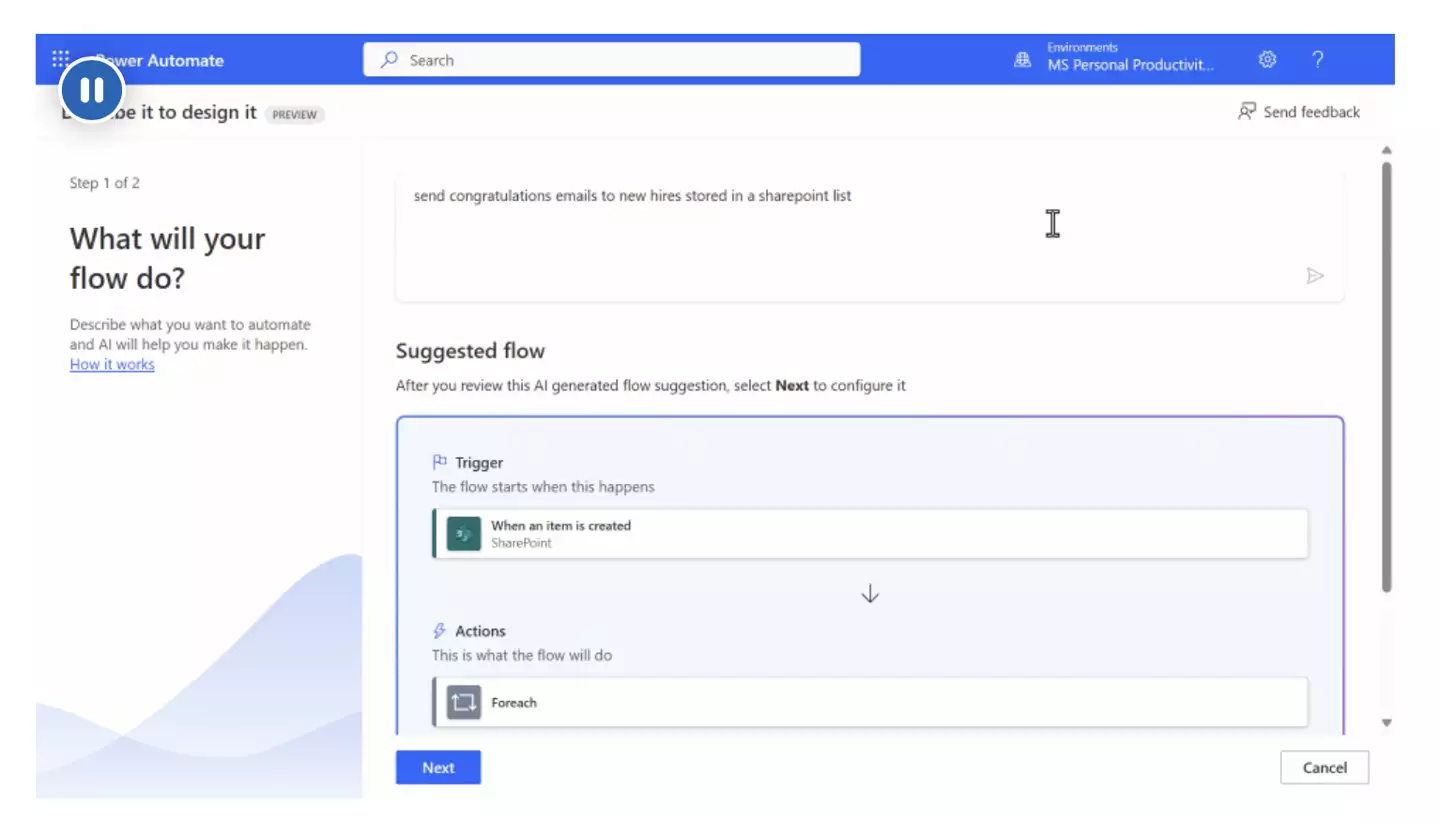Open the settings gear icon
The height and width of the screenshot is (822, 1440).
click(x=1267, y=60)
